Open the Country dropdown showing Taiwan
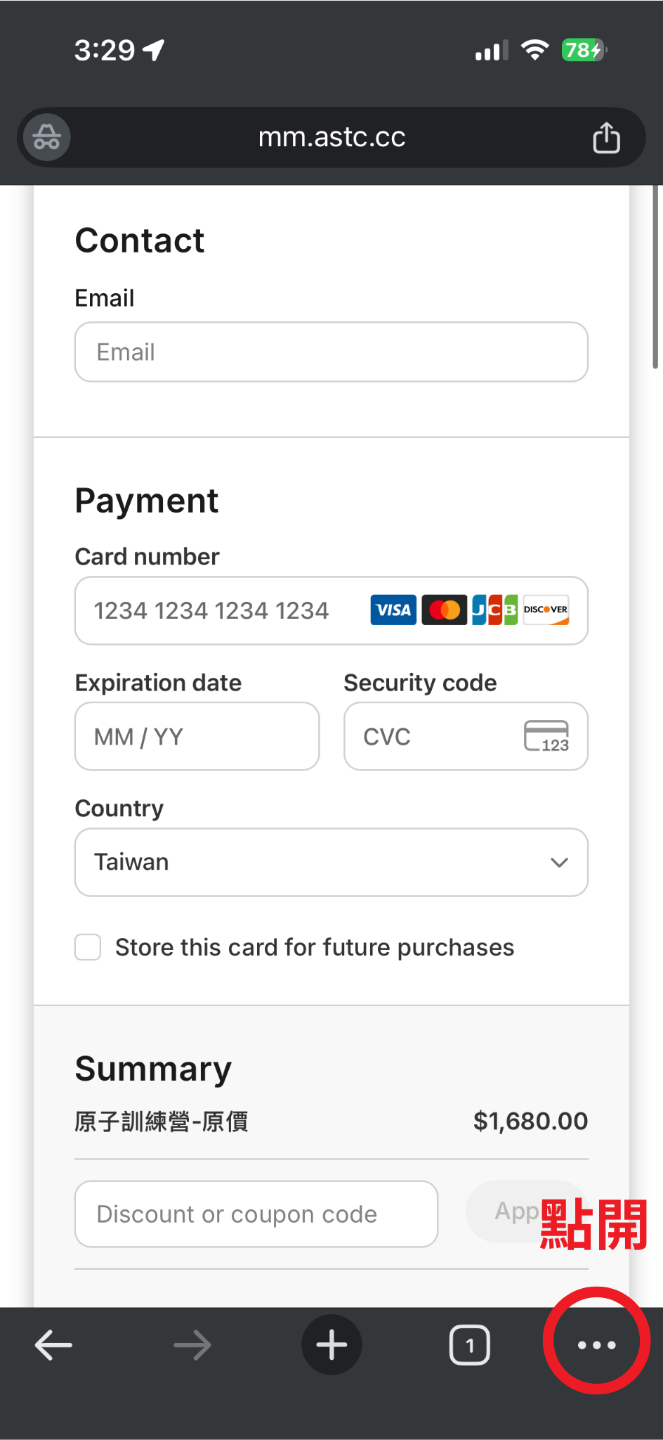Screen dimensions: 663x1440 click(x=331, y=862)
